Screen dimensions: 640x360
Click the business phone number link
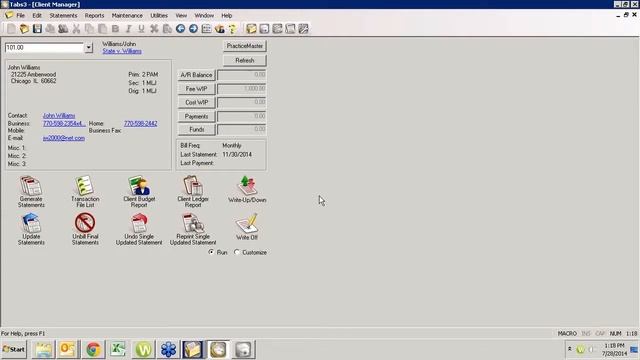tap(64, 123)
